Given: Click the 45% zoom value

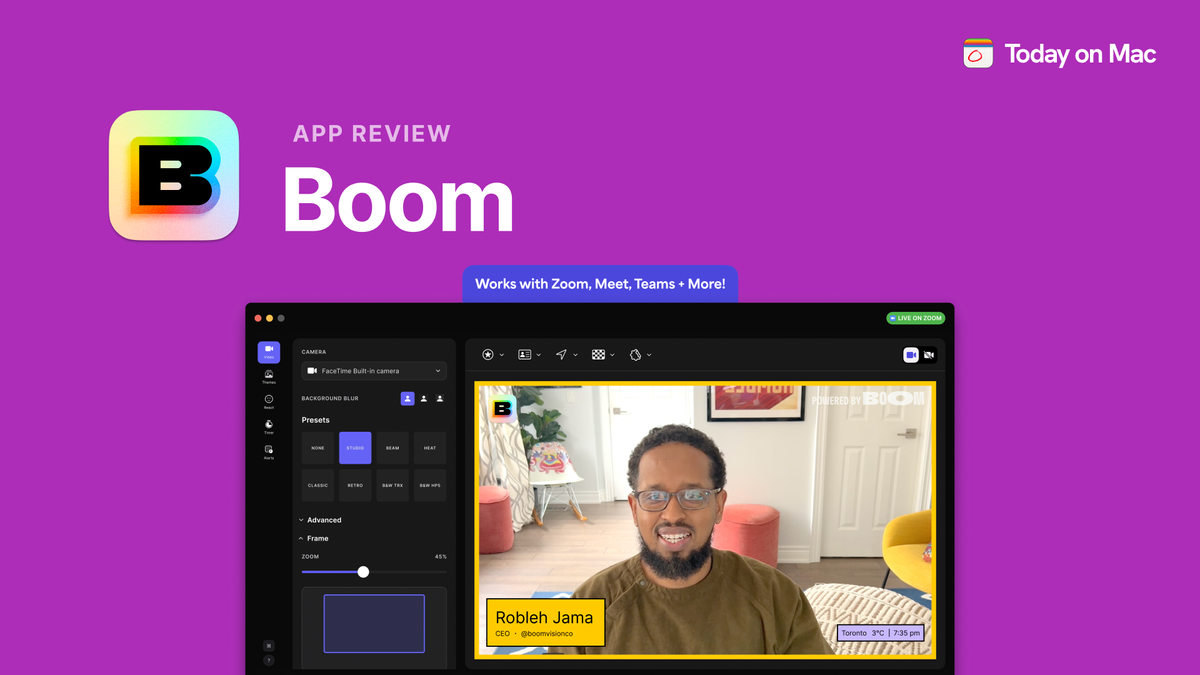Looking at the screenshot, I should (x=441, y=557).
